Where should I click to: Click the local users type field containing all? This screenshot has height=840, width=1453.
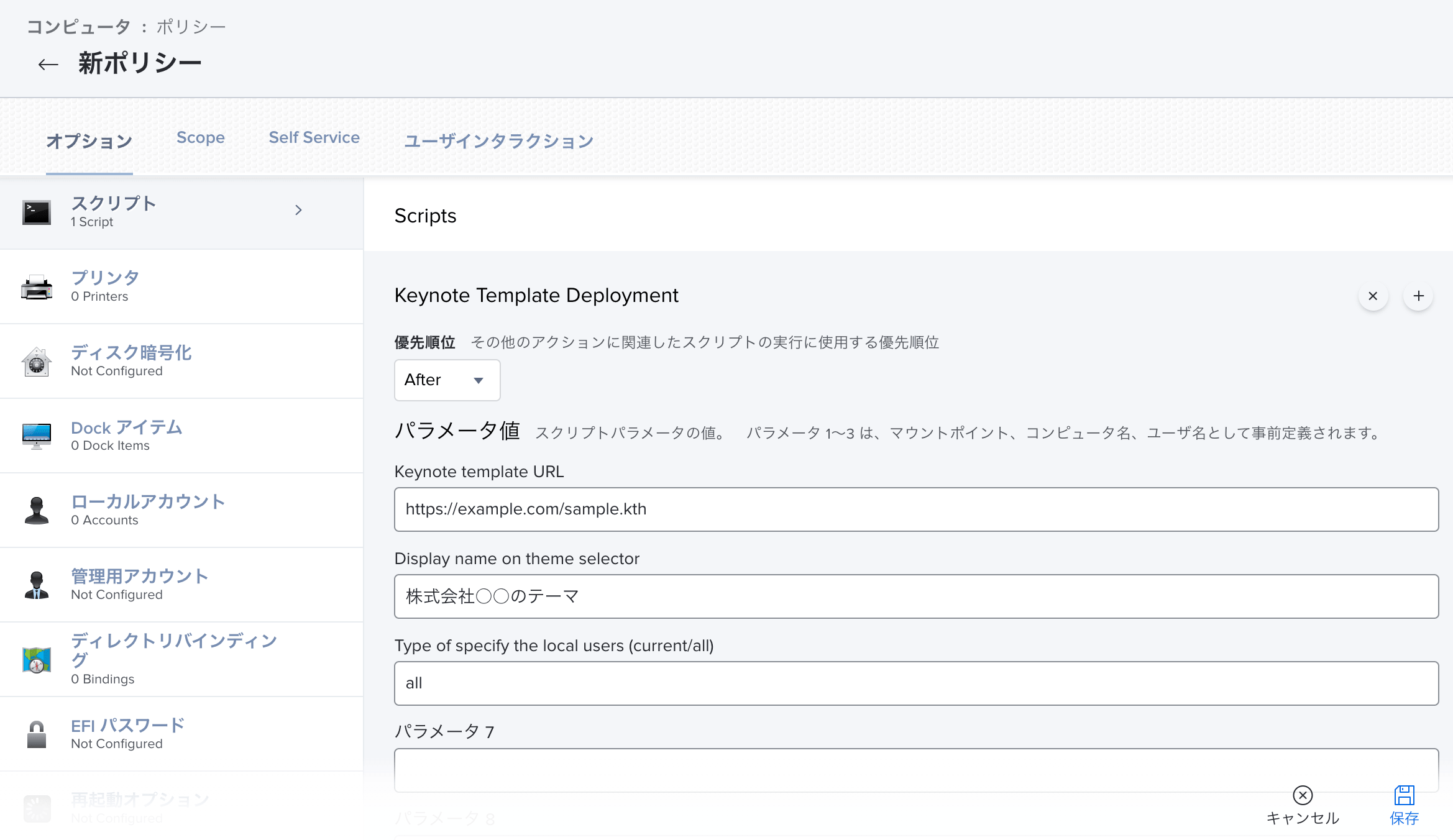point(916,683)
